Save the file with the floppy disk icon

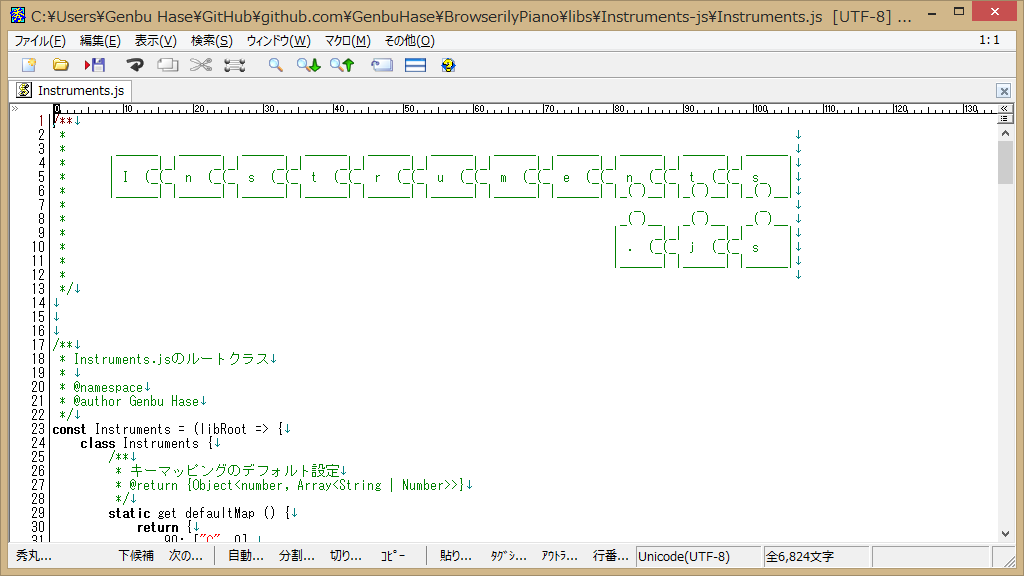[x=95, y=65]
